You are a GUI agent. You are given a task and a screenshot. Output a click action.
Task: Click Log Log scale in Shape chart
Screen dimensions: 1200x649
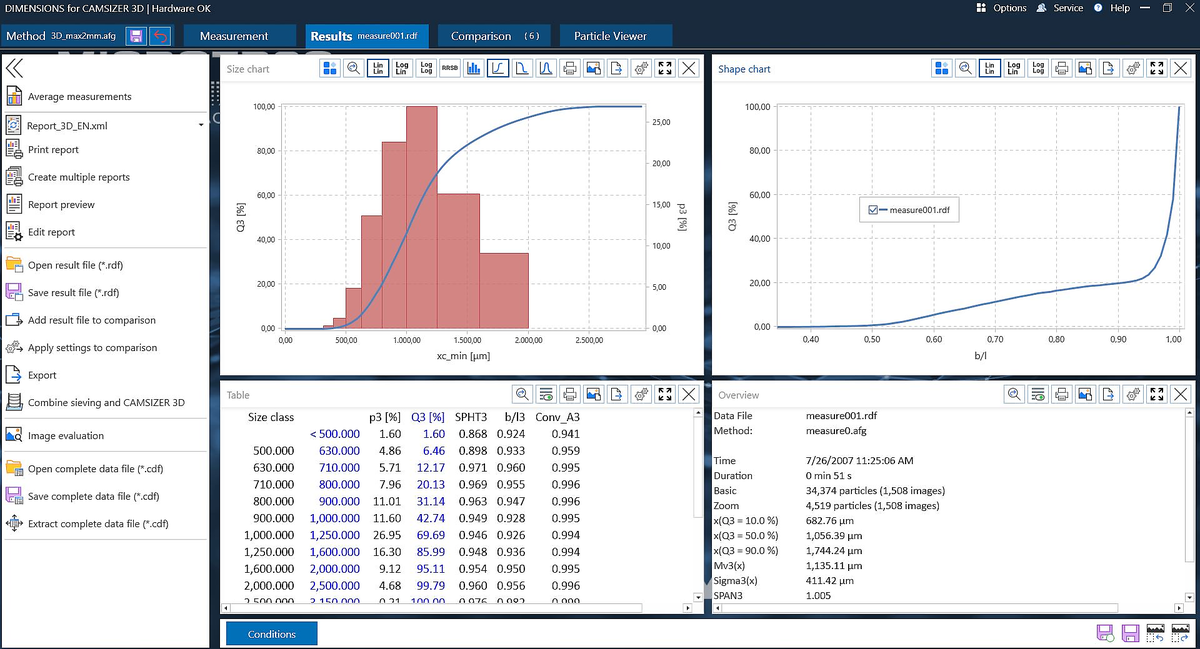[x=1038, y=69]
